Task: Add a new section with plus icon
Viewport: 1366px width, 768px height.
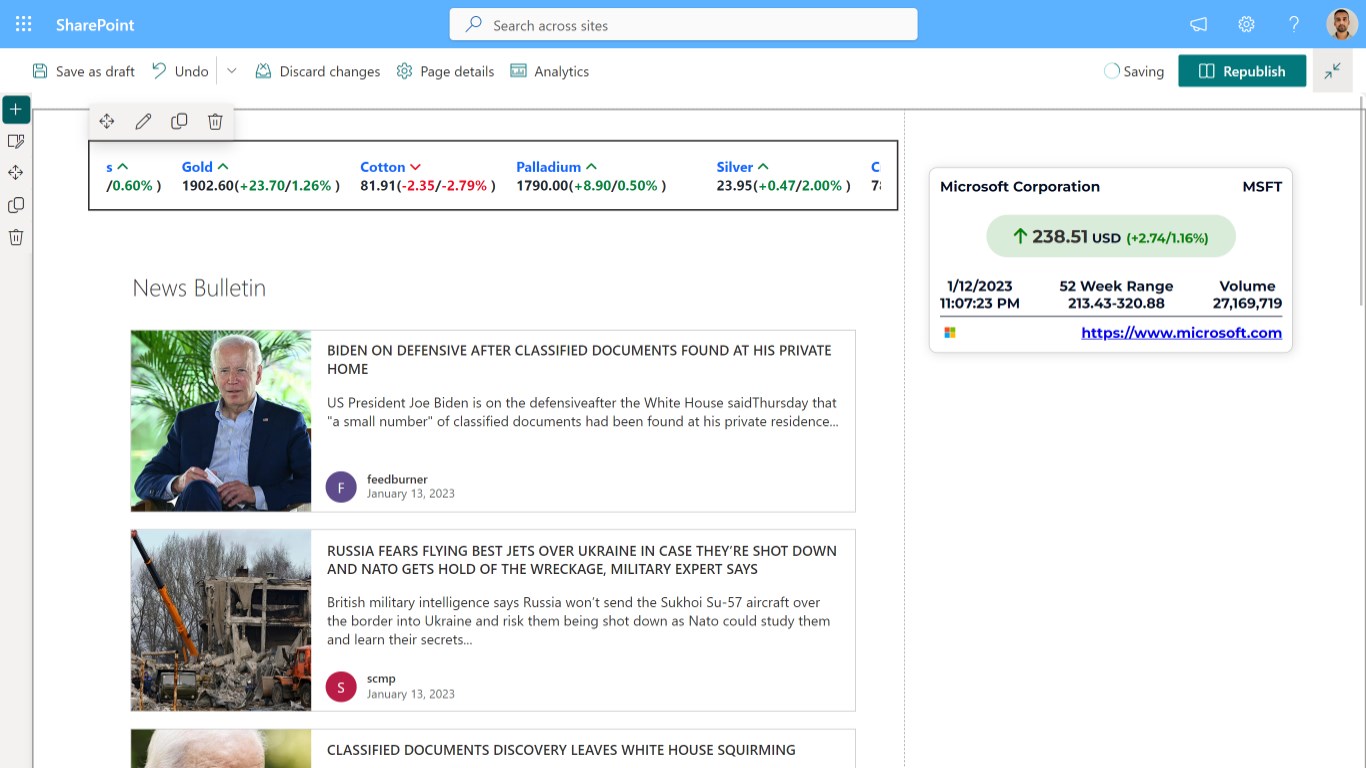Action: [x=16, y=109]
